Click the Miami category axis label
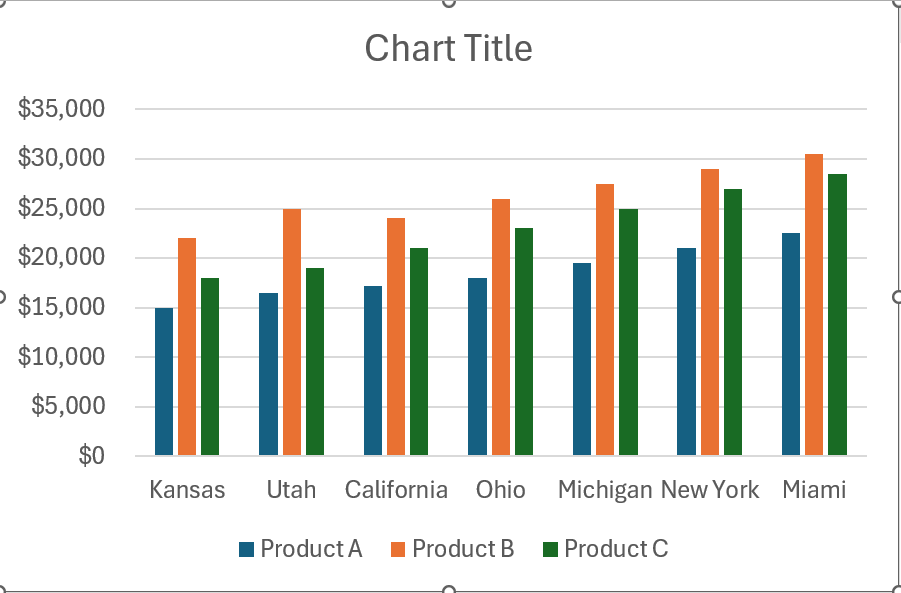Screen dimensions: 901x593 [814, 490]
